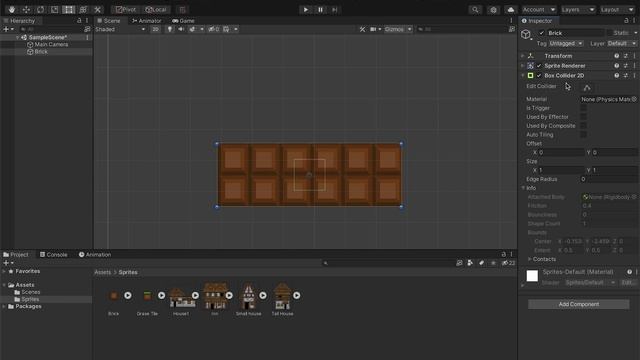640x360 pixels.
Task: Click the Play button
Action: pos(305,9)
